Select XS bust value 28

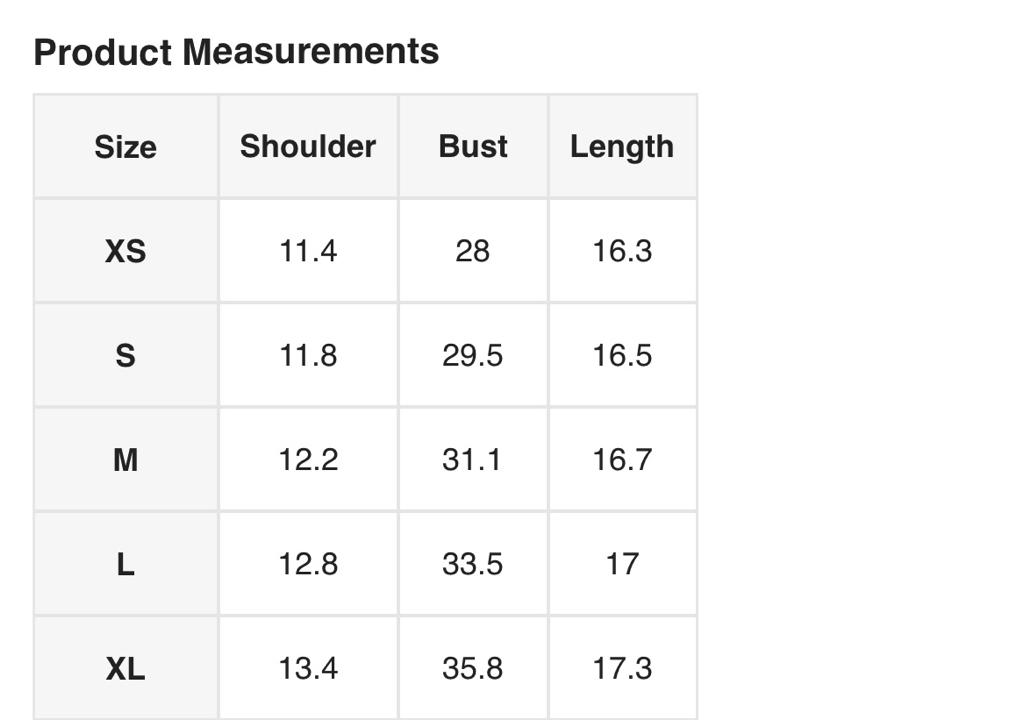[473, 251]
